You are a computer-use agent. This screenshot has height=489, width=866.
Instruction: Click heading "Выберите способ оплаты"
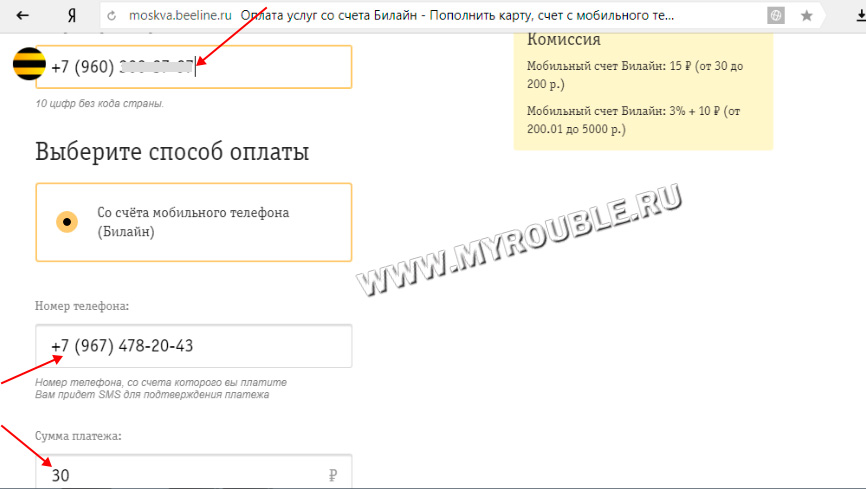(x=172, y=152)
